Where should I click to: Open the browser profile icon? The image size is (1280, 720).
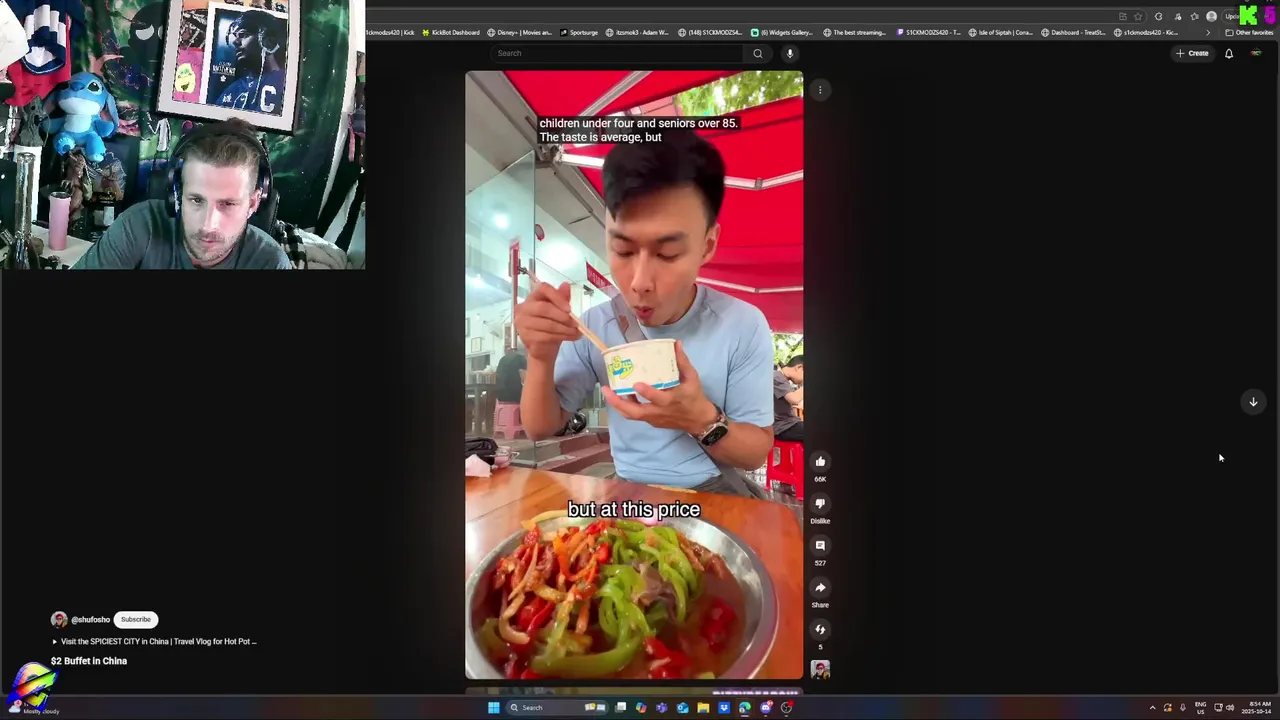pos(1211,16)
